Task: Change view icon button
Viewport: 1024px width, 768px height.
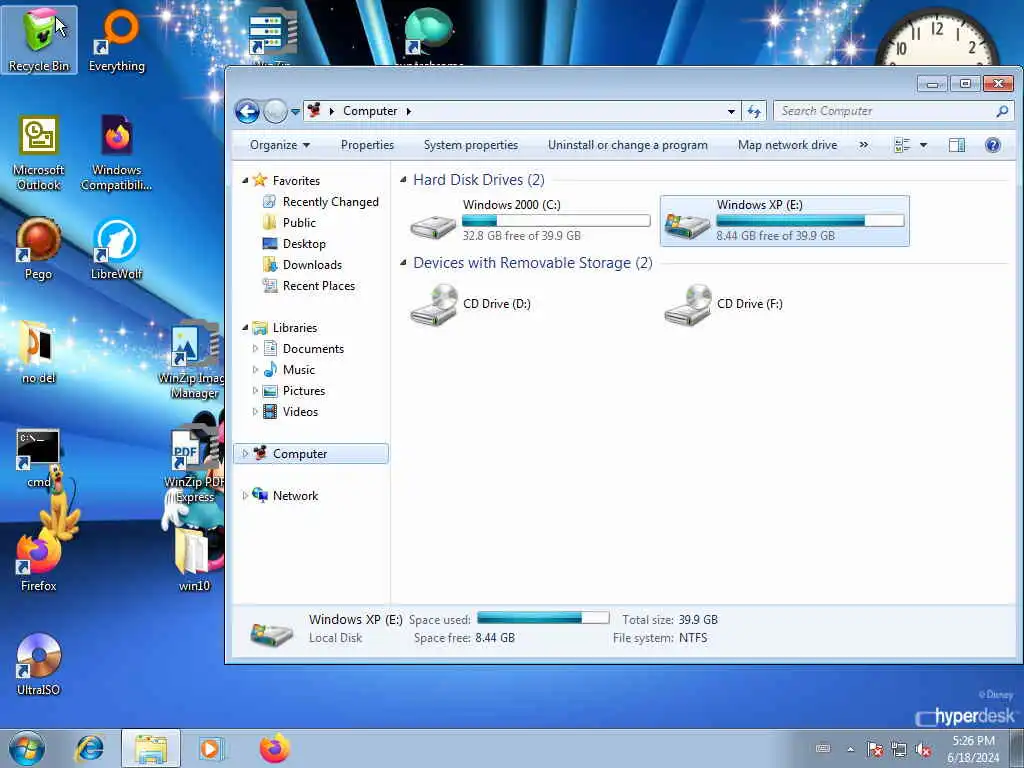Action: tap(902, 145)
